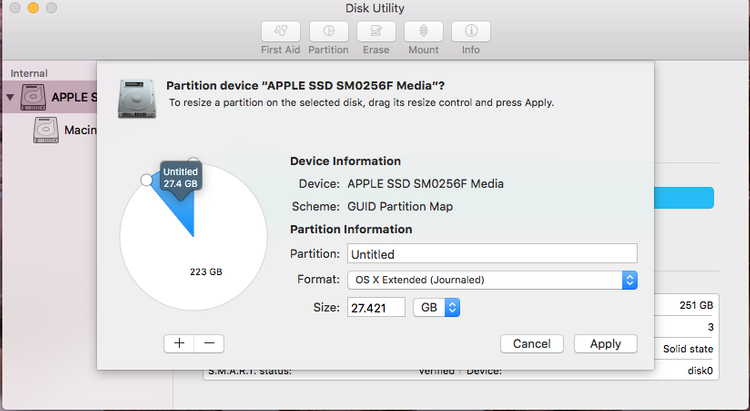The image size is (750, 411).
Task: Cancel the partition dialog
Action: click(532, 344)
